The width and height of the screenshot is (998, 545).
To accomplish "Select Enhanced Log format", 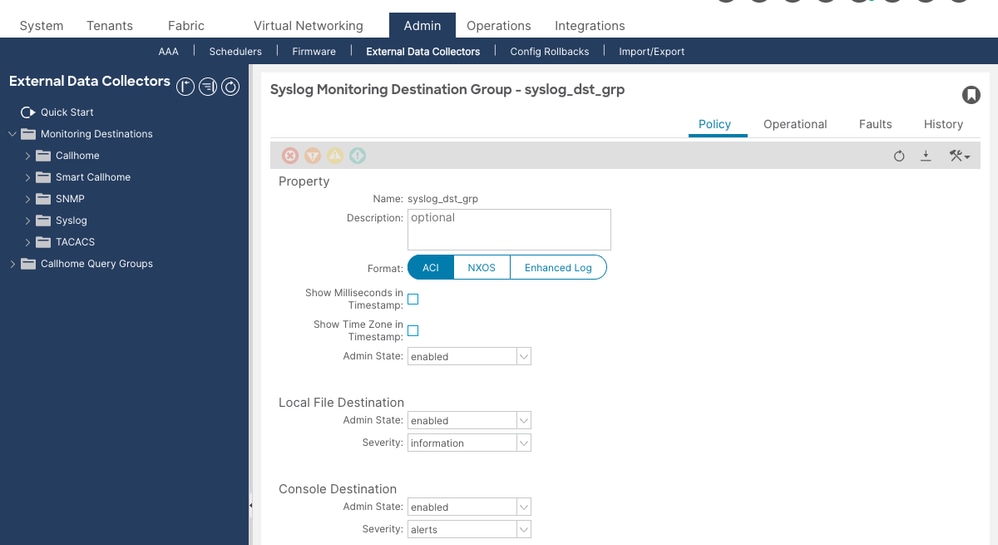I will tap(558, 267).
